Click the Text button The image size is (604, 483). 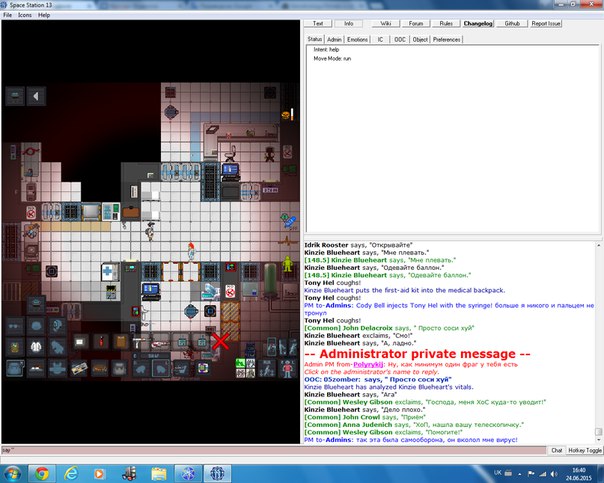click(318, 23)
